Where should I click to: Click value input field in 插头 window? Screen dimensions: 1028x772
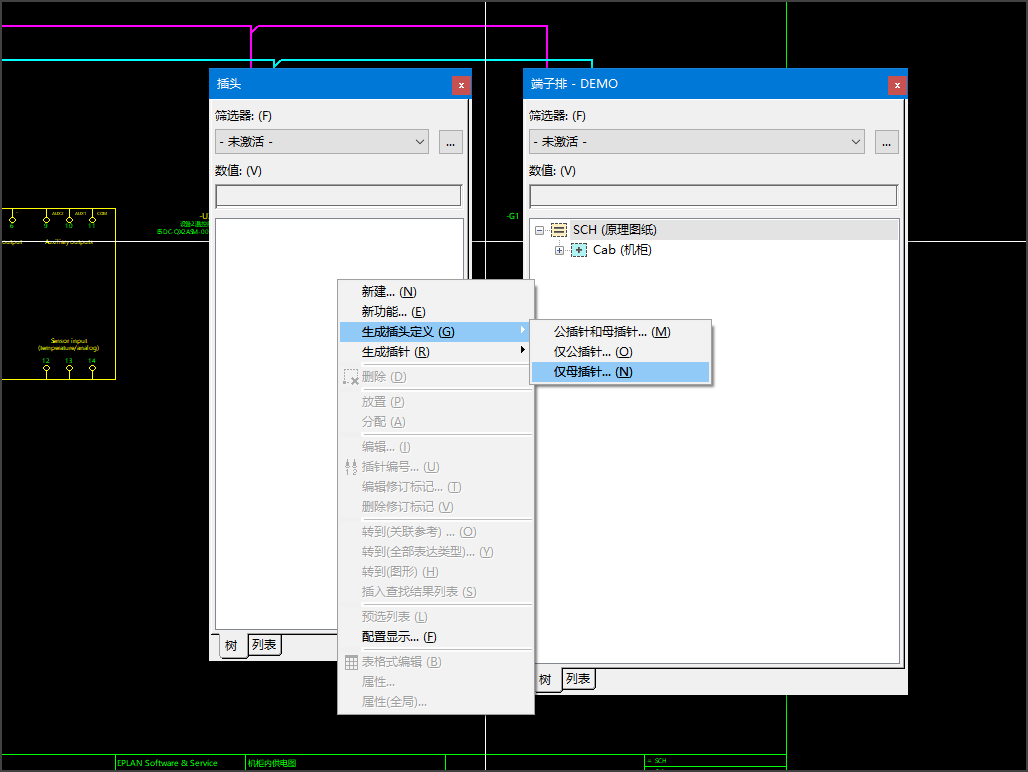click(x=338, y=196)
